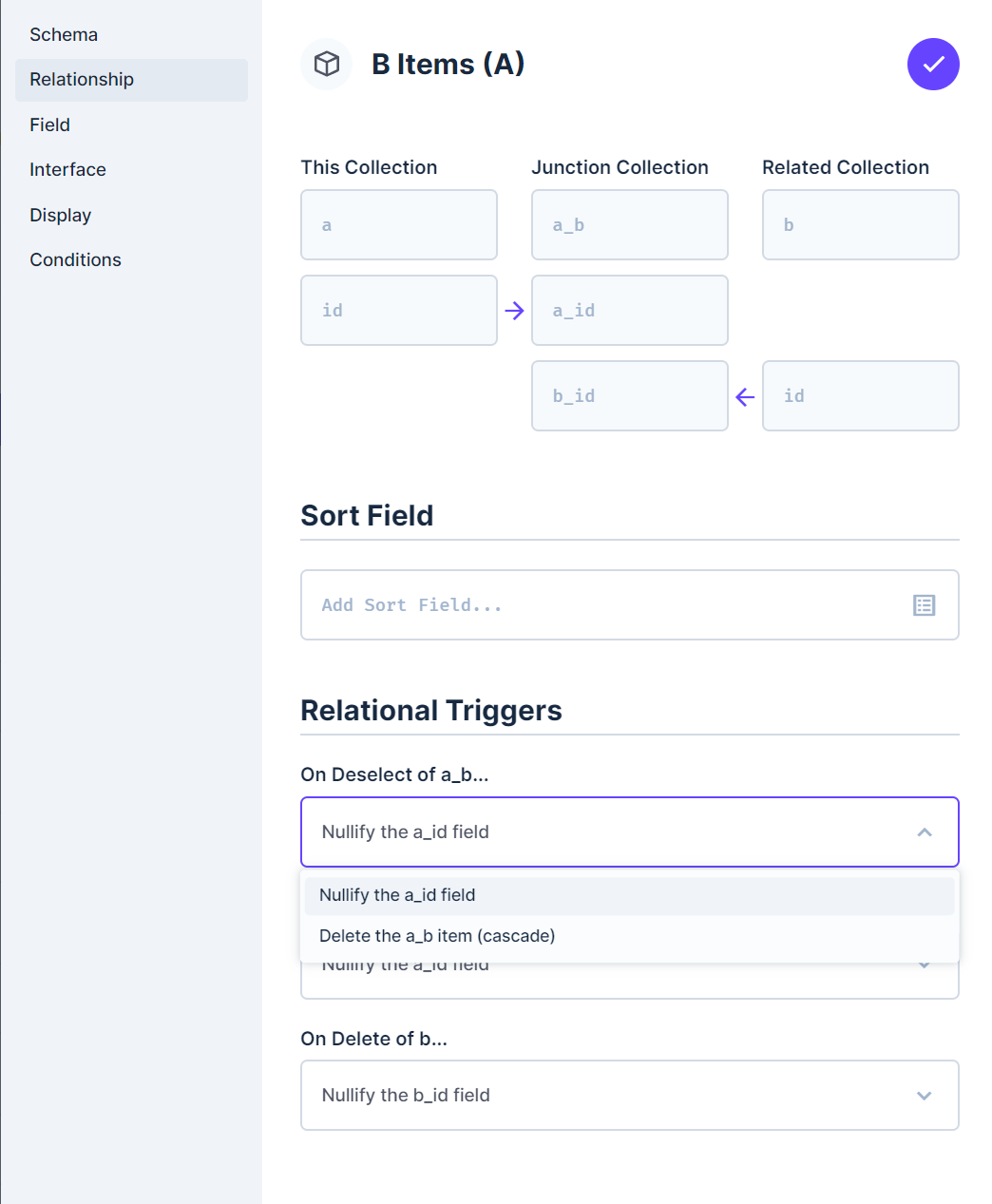The width and height of the screenshot is (992, 1204).
Task: Click the 'Relational Triggers' heading
Action: (431, 711)
